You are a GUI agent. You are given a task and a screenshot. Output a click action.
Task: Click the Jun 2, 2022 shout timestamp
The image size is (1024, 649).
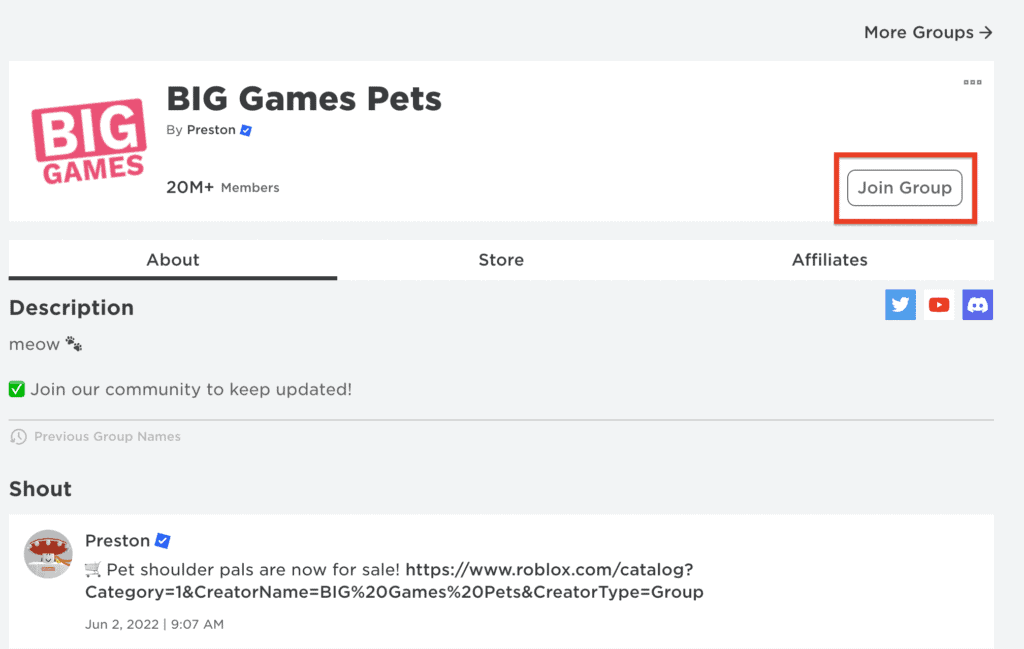pos(154,624)
